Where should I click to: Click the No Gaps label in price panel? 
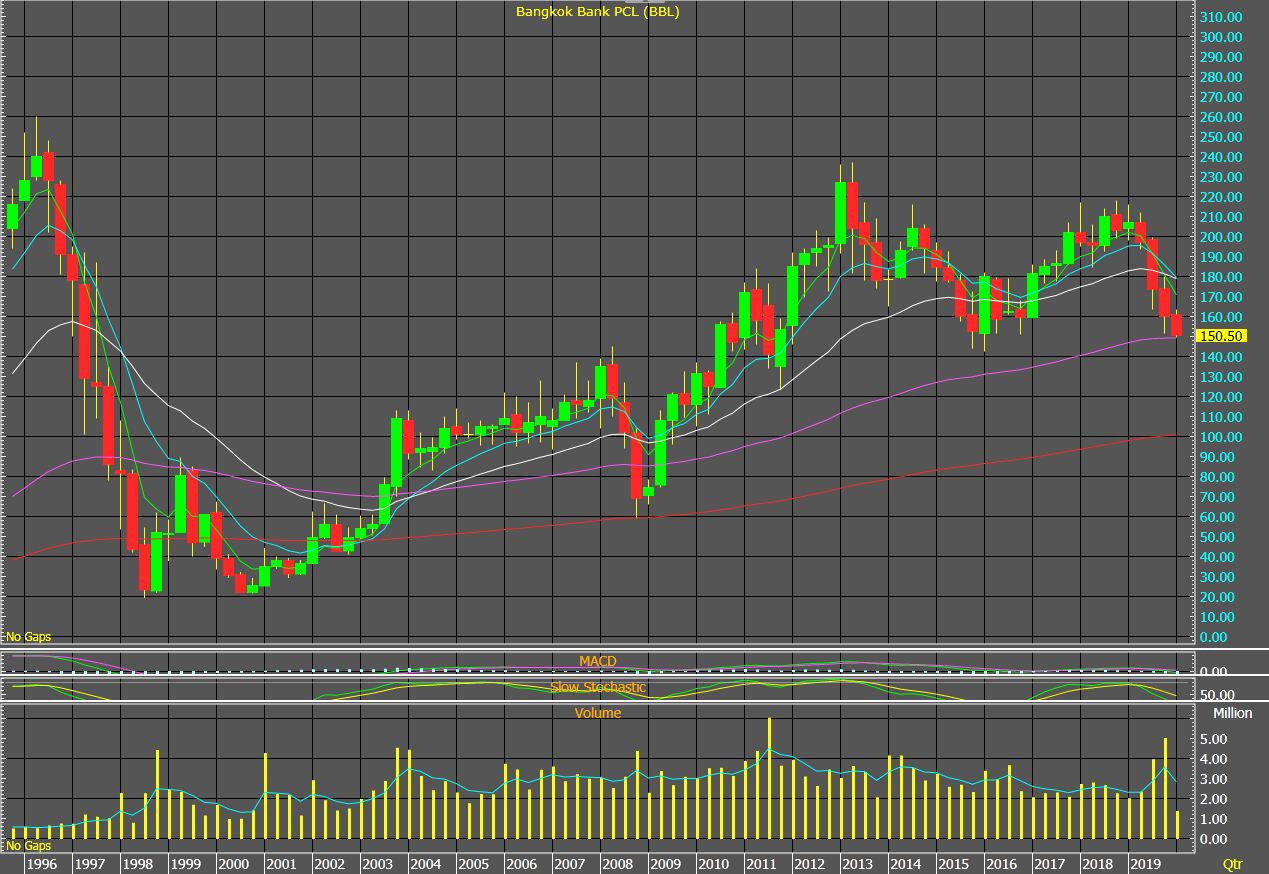[x=28, y=637]
